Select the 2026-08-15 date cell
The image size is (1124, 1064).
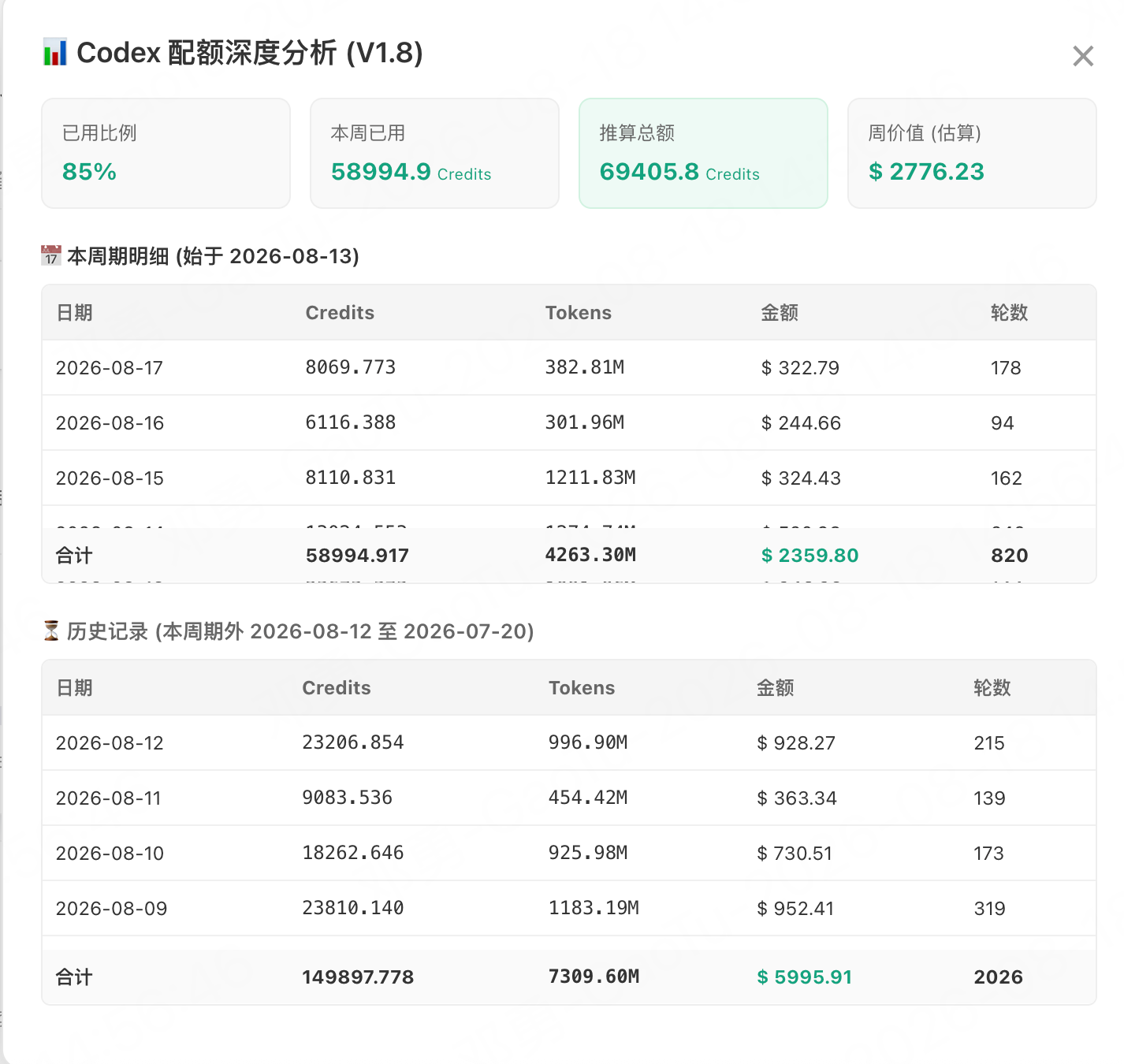pos(110,478)
